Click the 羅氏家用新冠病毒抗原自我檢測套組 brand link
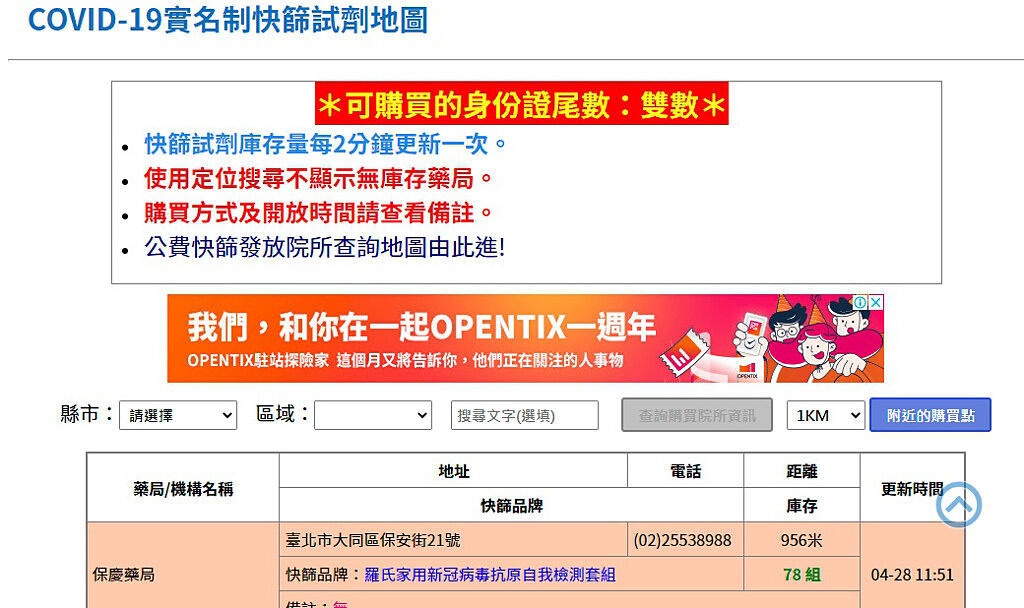1024x608 pixels. (x=489, y=575)
